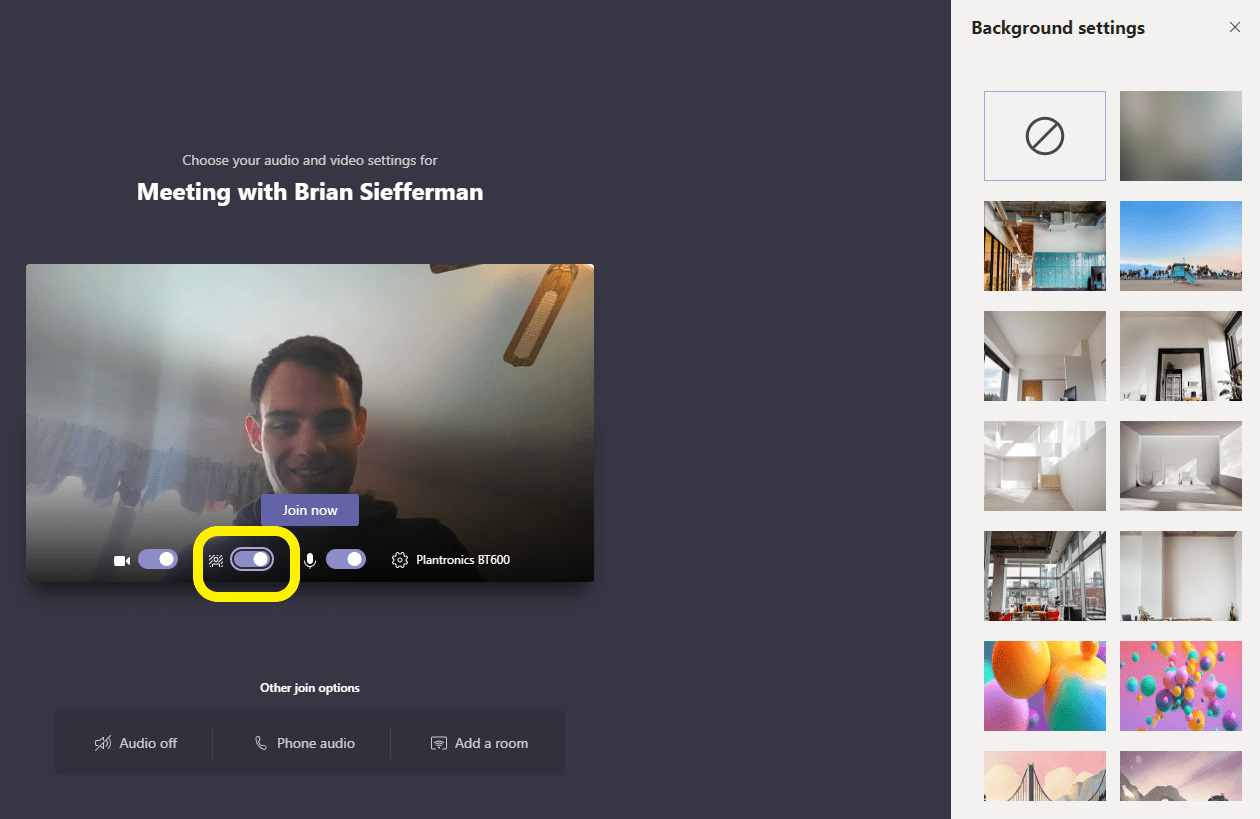Click the Add a room icon
The image size is (1260, 819).
438,743
